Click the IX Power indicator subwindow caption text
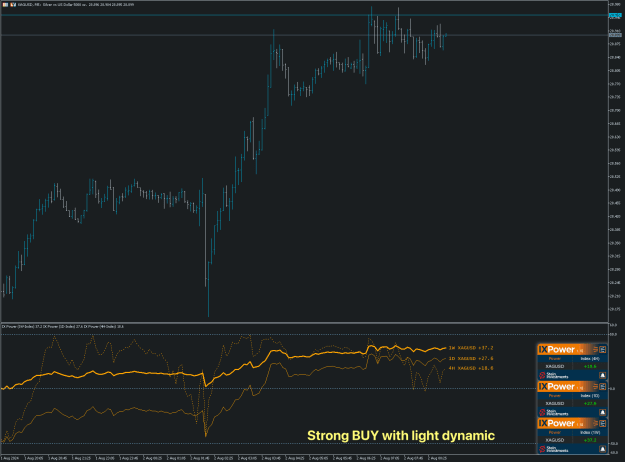Image resolution: width=625 pixels, height=462 pixels. click(63, 326)
